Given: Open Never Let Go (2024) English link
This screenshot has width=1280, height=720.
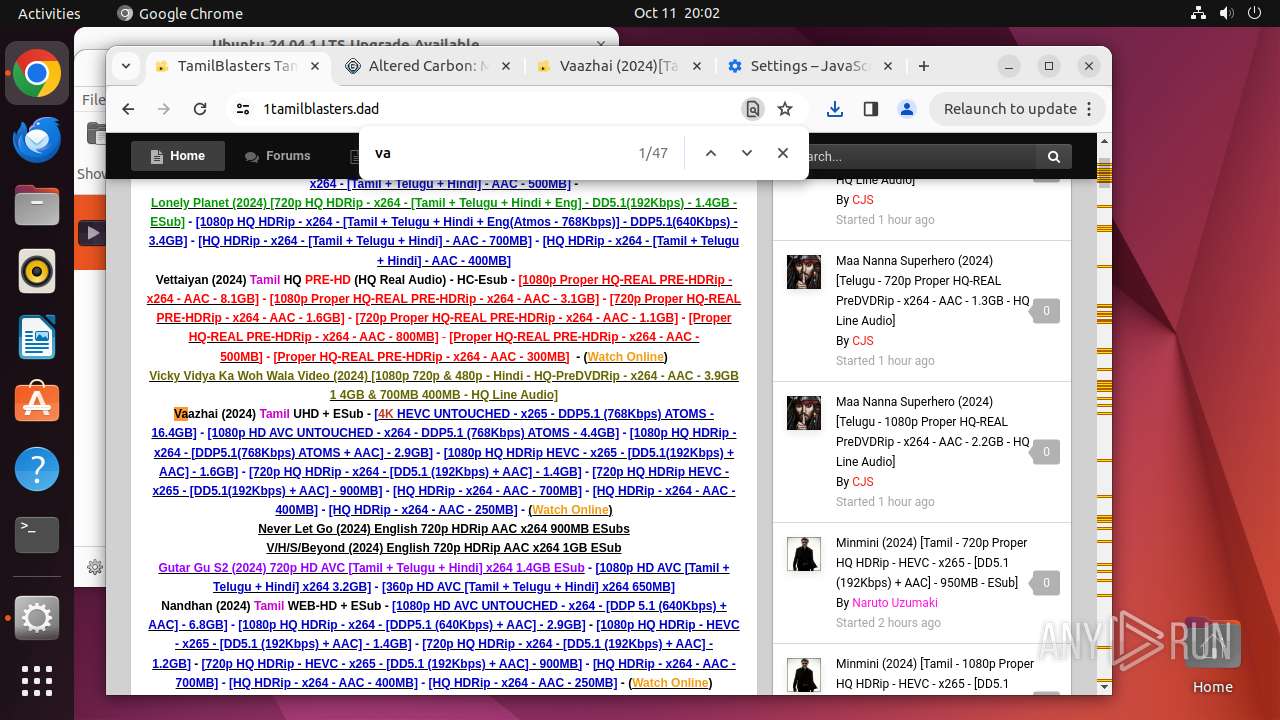Looking at the screenshot, I should (444, 529).
